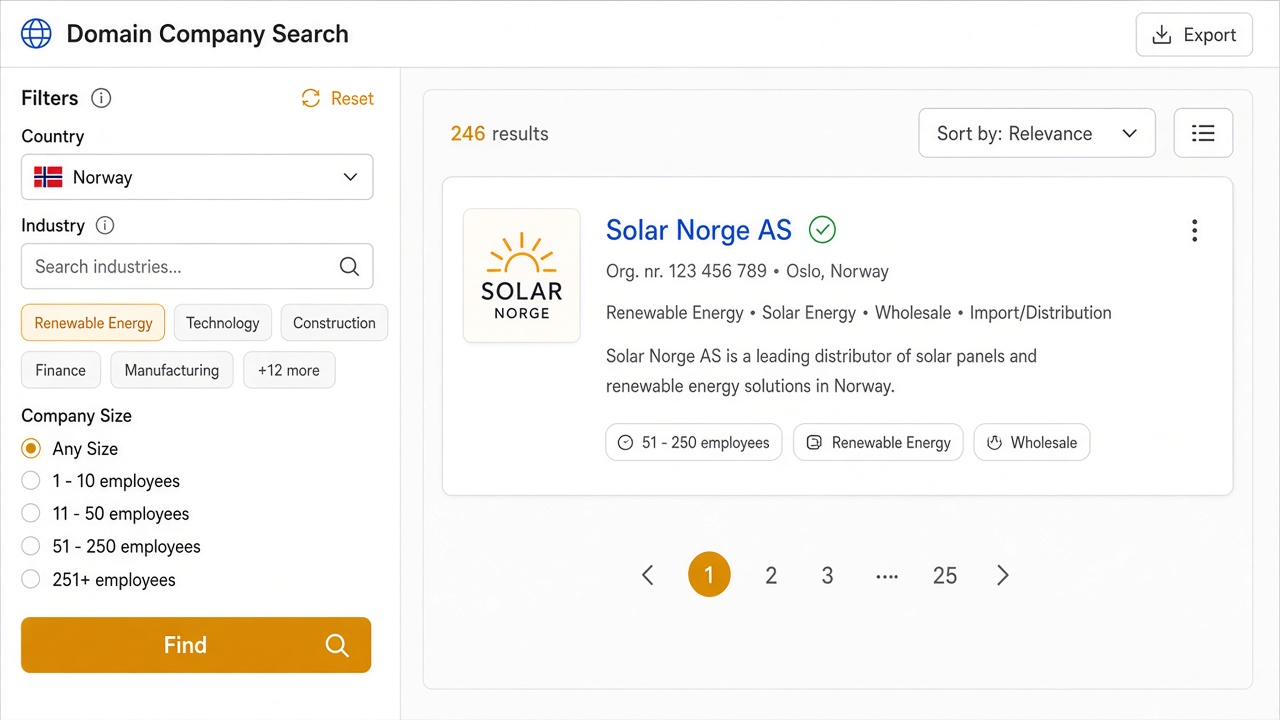Click the Wholesale tag on company card
Viewport: 1280px width, 720px height.
(1032, 442)
